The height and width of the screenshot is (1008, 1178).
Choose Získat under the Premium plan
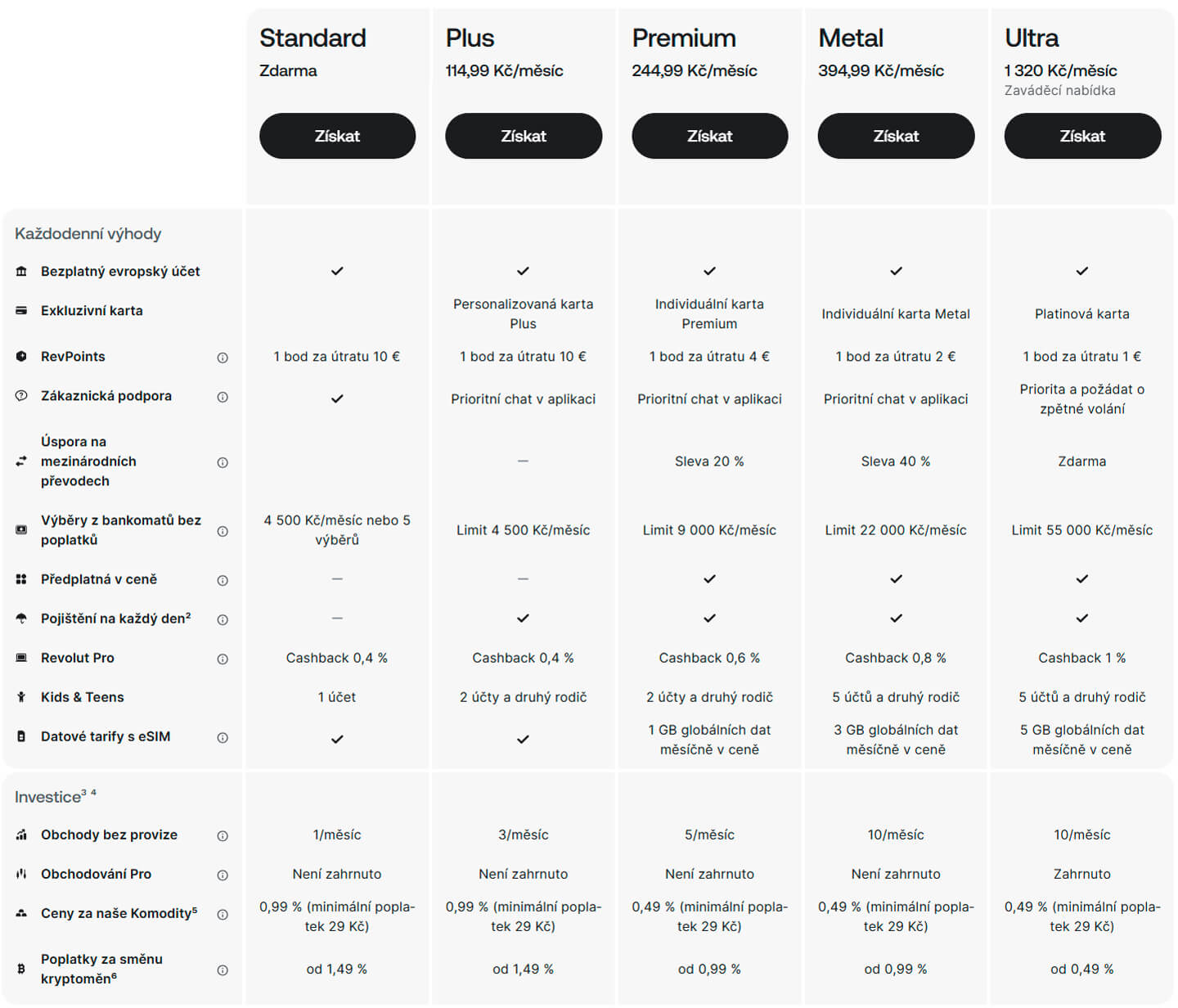click(x=709, y=136)
